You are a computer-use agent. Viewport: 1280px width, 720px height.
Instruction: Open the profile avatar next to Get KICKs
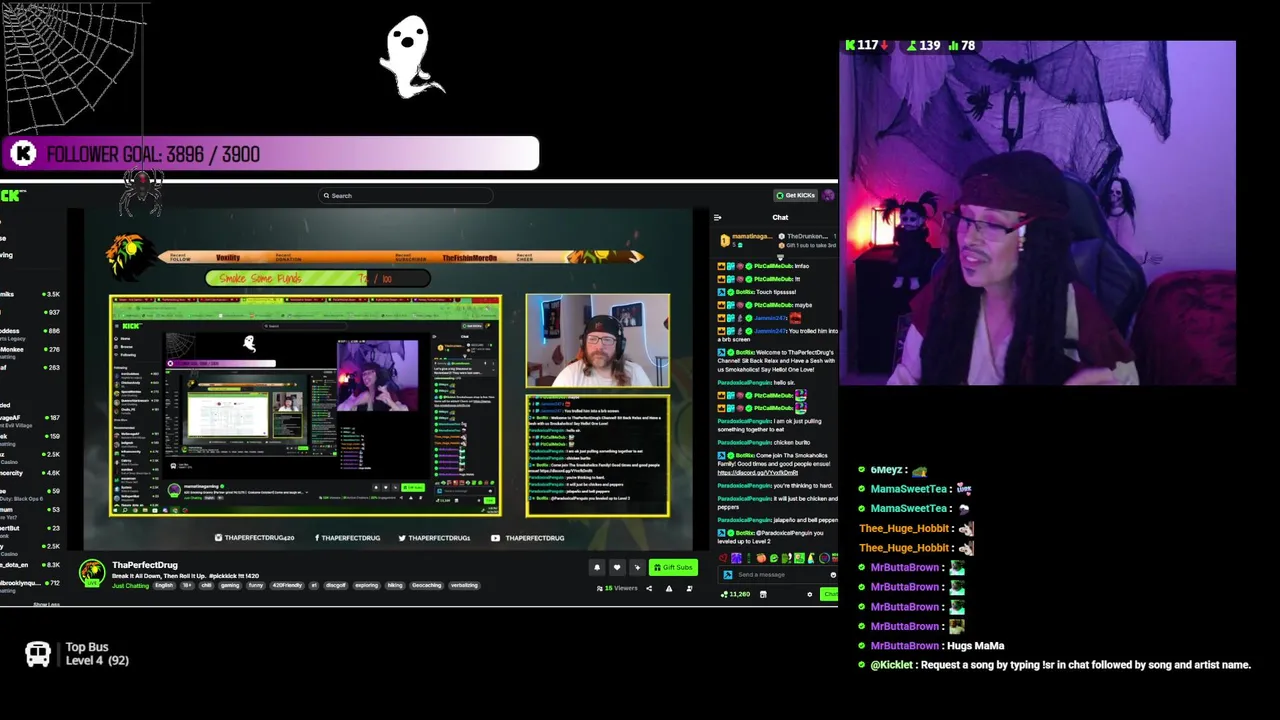(828, 195)
